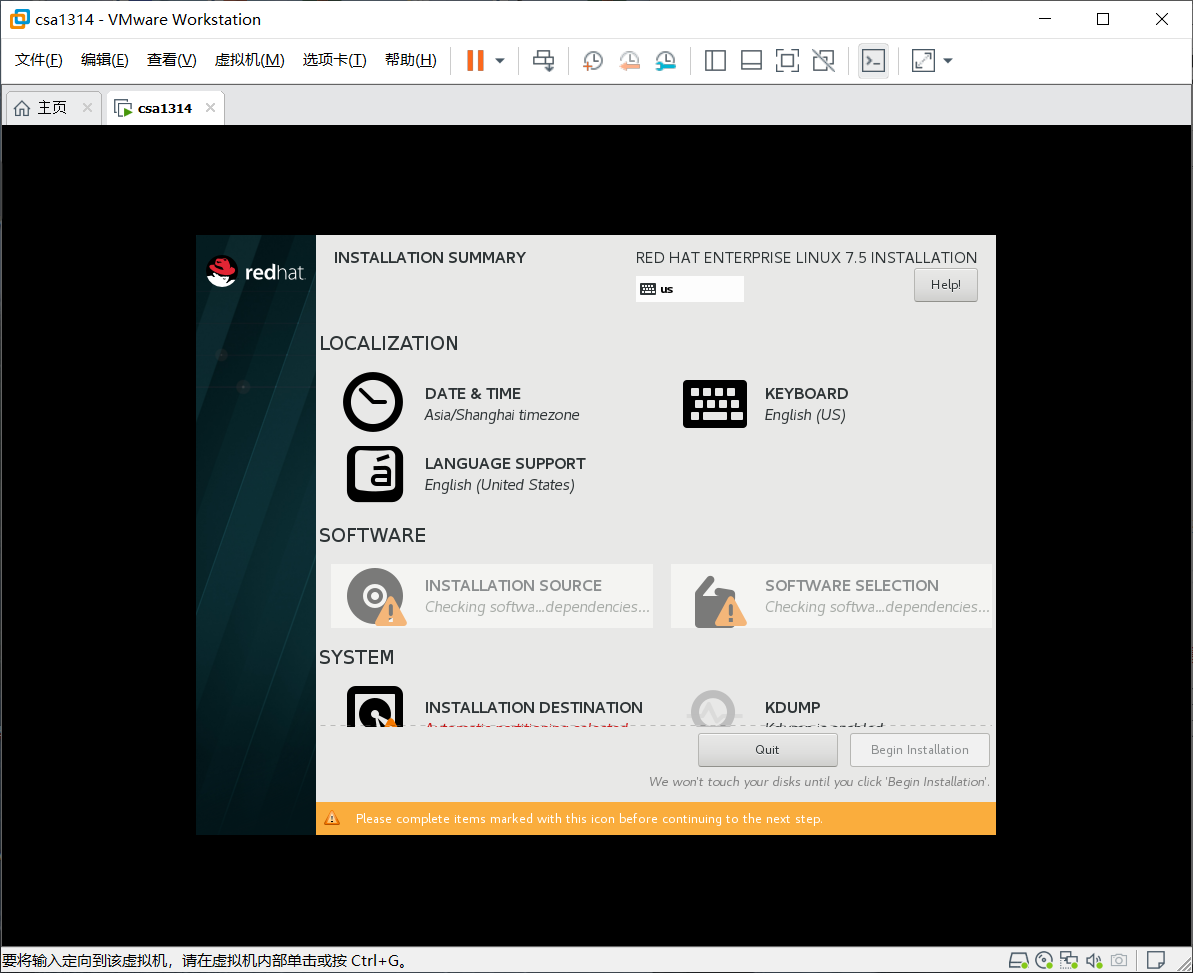The image size is (1193, 973).
Task: Open the Kdump icon
Action: [713, 708]
